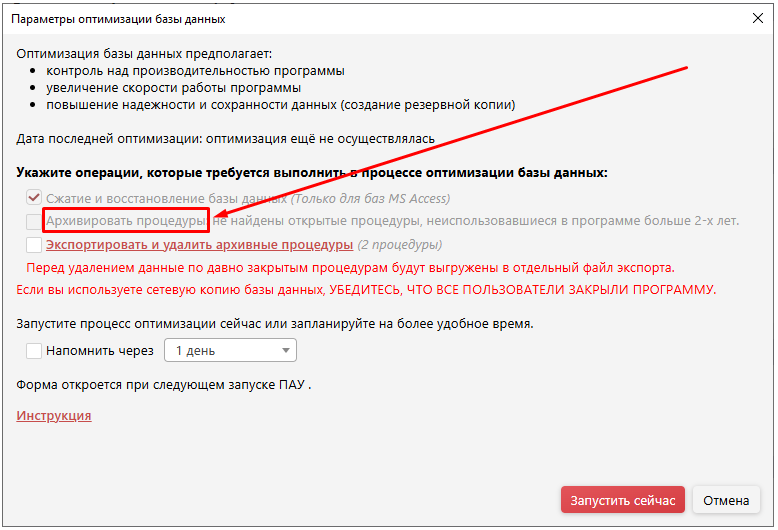
Task: Click the red 'Перед удалением данные' warning line
Action: click(350, 268)
